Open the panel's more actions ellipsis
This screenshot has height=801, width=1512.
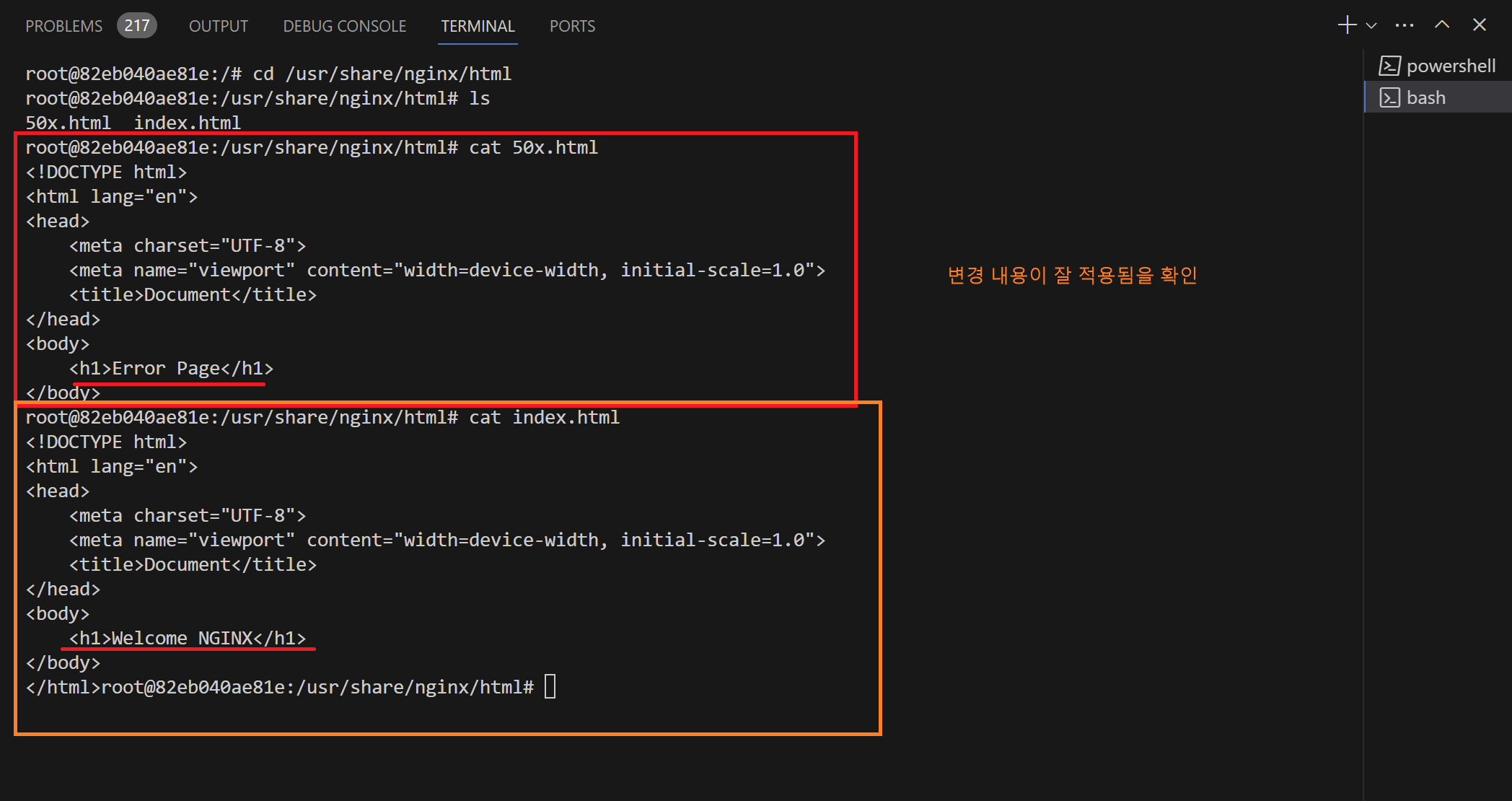[1405, 25]
